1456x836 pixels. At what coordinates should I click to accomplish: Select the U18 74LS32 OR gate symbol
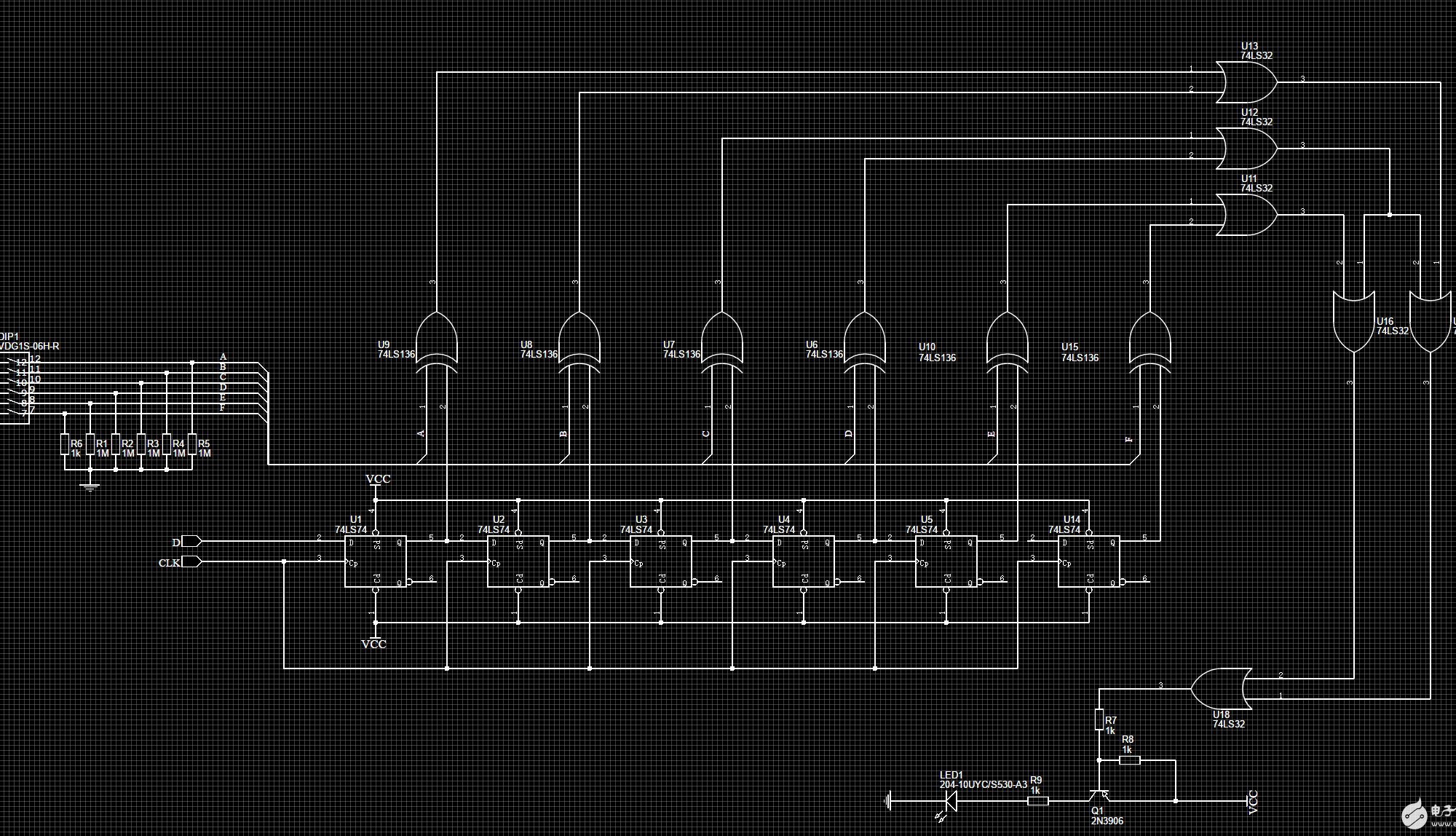point(1222,688)
